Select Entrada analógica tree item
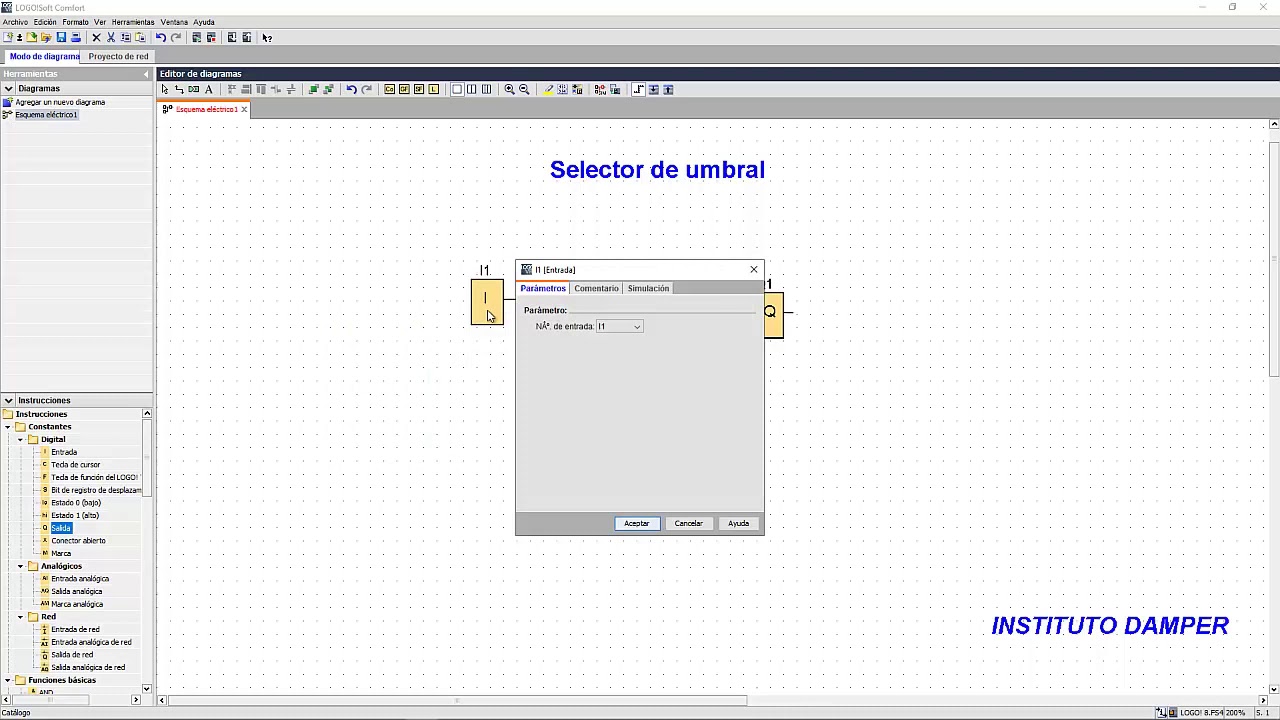The image size is (1280, 720). pos(80,579)
